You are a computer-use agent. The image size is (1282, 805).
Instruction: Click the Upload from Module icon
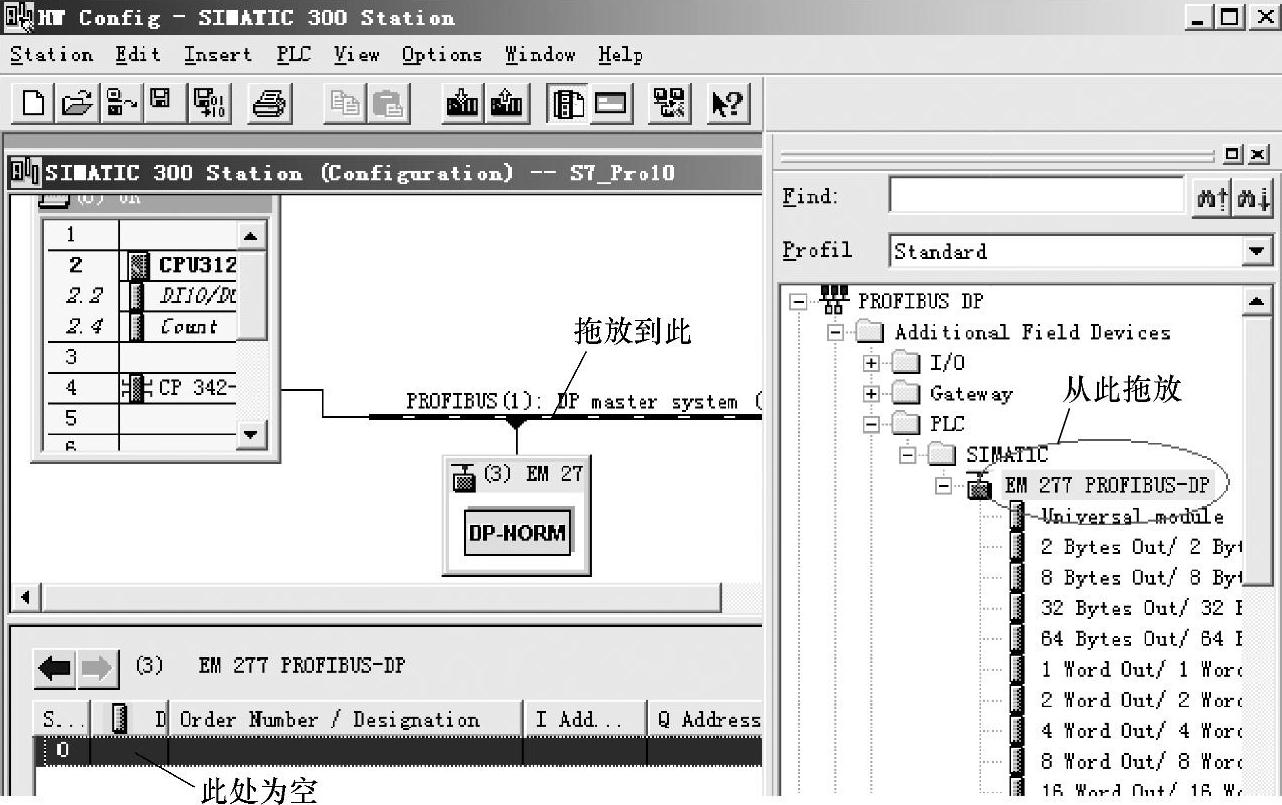coord(508,103)
